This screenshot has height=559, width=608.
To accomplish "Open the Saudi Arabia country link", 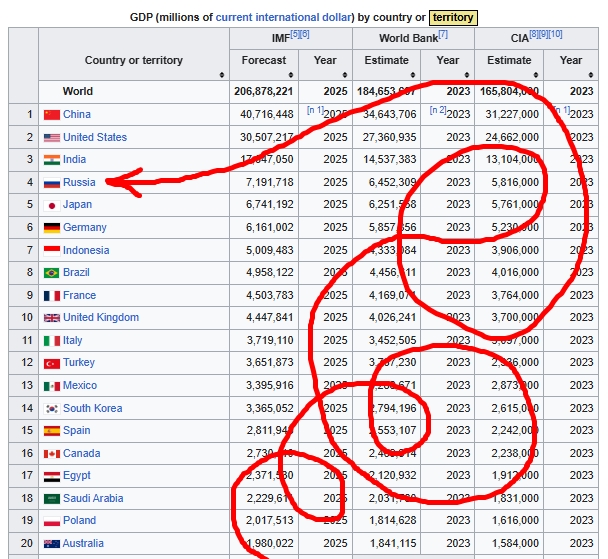I will coord(93,498).
